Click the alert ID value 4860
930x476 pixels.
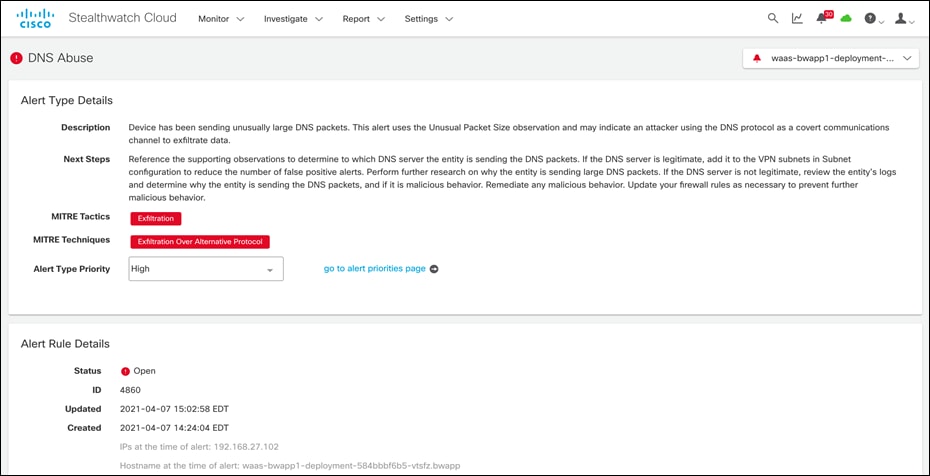[130, 390]
